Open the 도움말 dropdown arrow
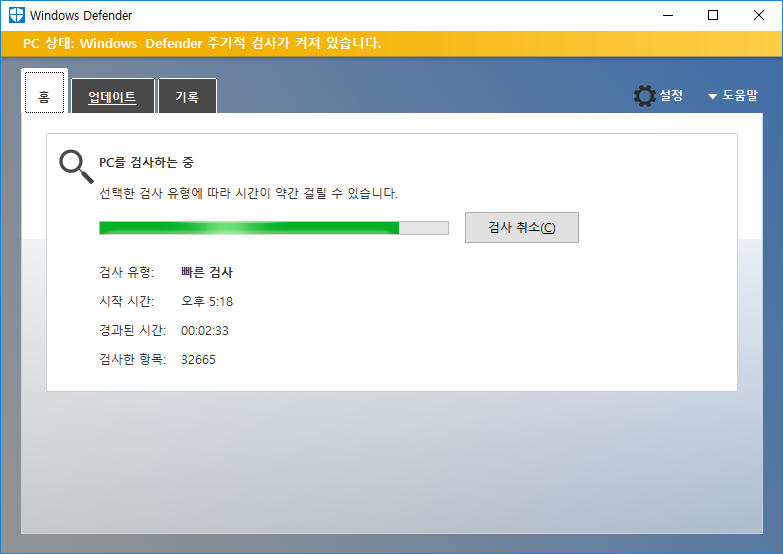 (713, 96)
